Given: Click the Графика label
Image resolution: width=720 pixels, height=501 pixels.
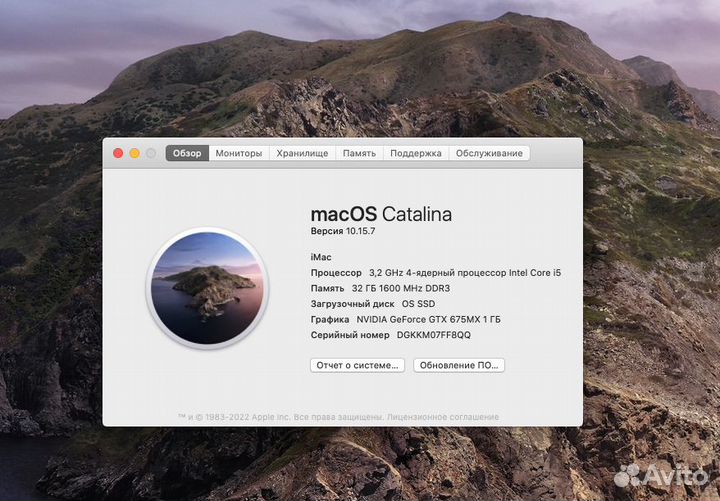Looking at the screenshot, I should tap(330, 320).
